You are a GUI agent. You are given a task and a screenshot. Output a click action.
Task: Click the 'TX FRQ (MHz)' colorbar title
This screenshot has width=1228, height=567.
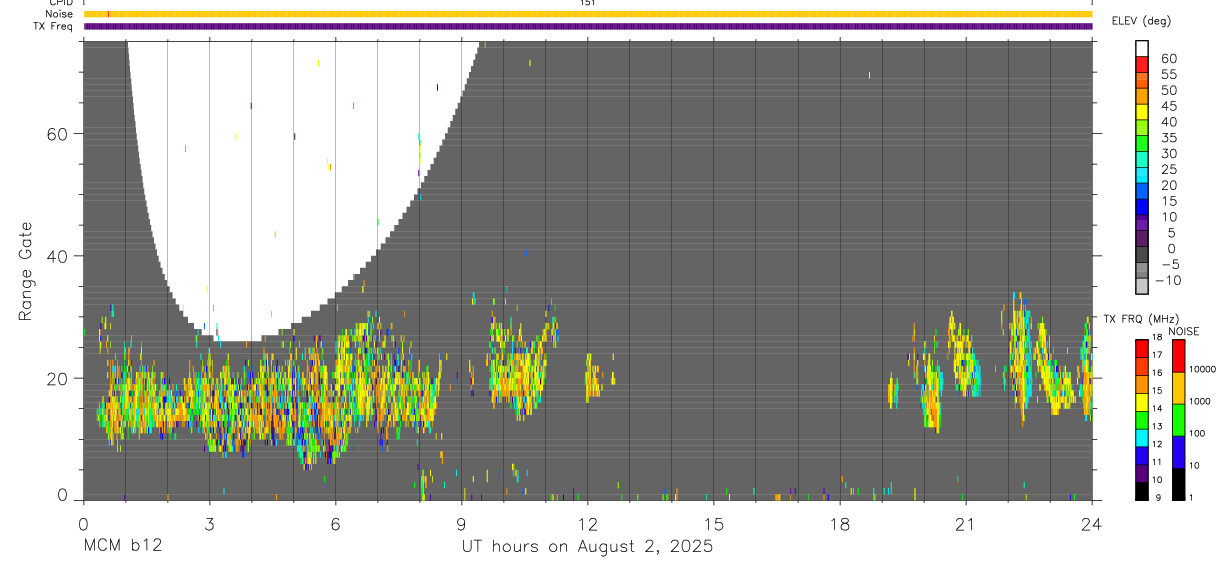(x=1140, y=319)
